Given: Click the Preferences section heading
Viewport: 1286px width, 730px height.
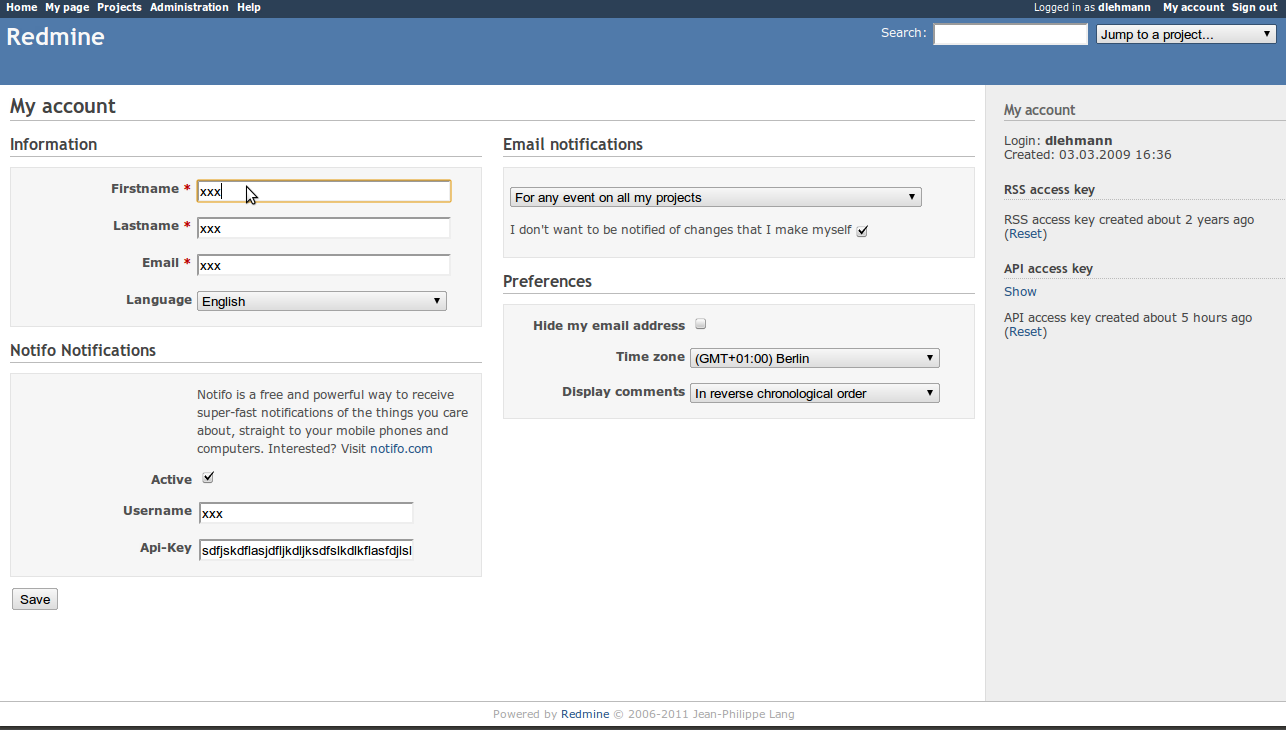Looking at the screenshot, I should (x=547, y=281).
